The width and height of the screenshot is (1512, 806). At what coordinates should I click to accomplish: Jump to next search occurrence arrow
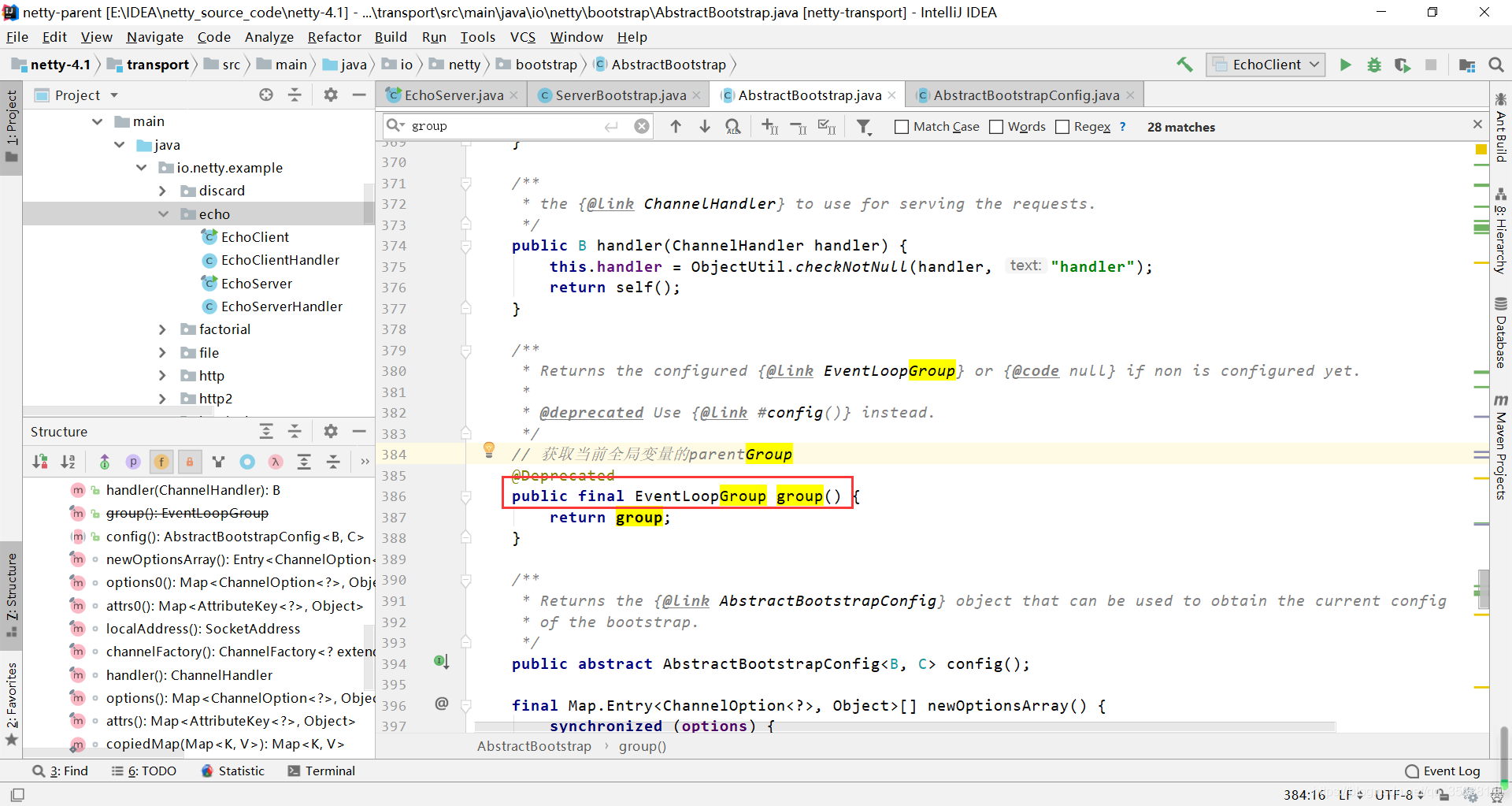coord(705,126)
